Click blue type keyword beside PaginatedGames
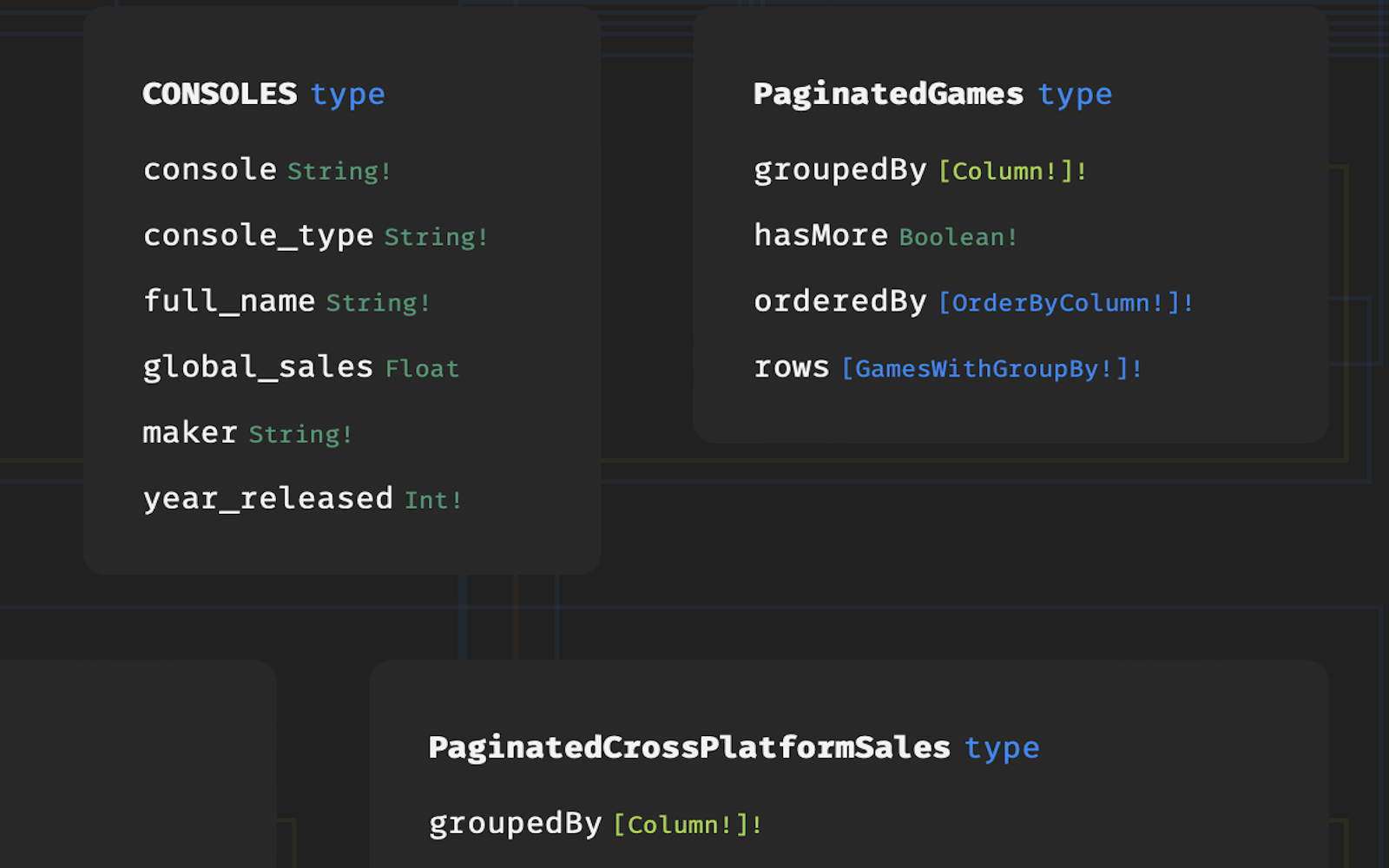1389x868 pixels. point(1075,95)
